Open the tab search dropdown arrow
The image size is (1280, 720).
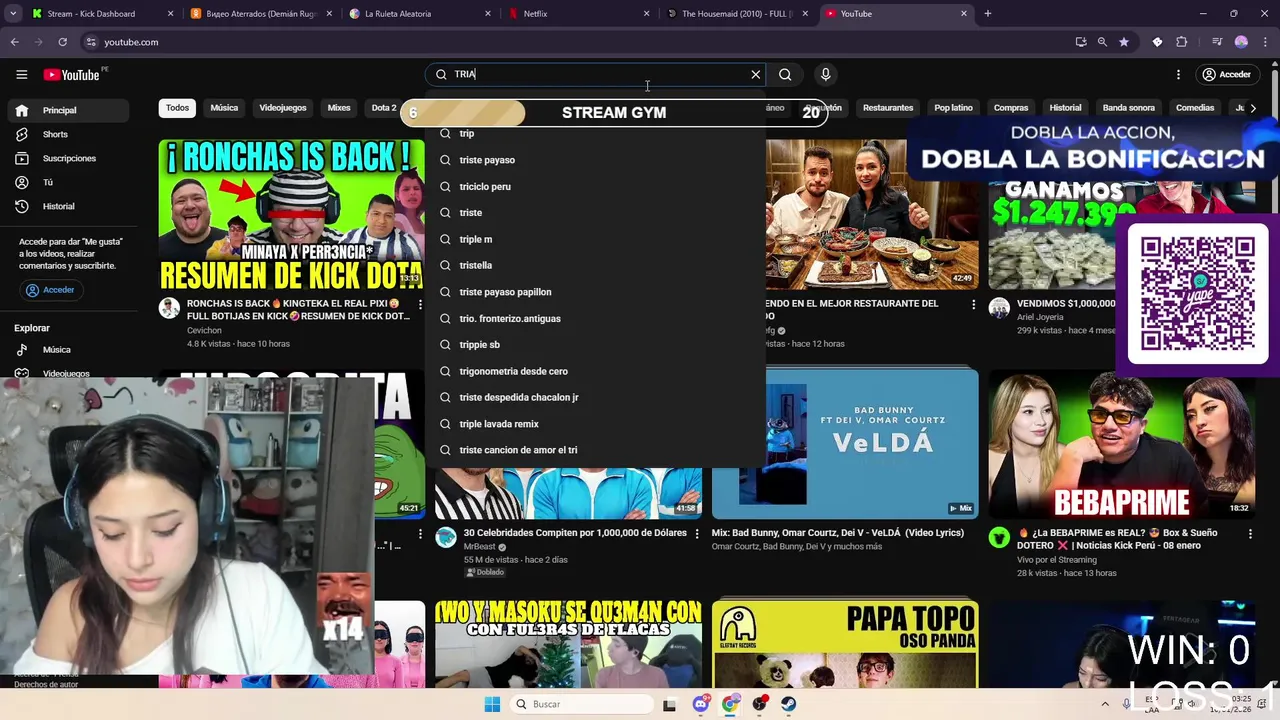[13, 14]
